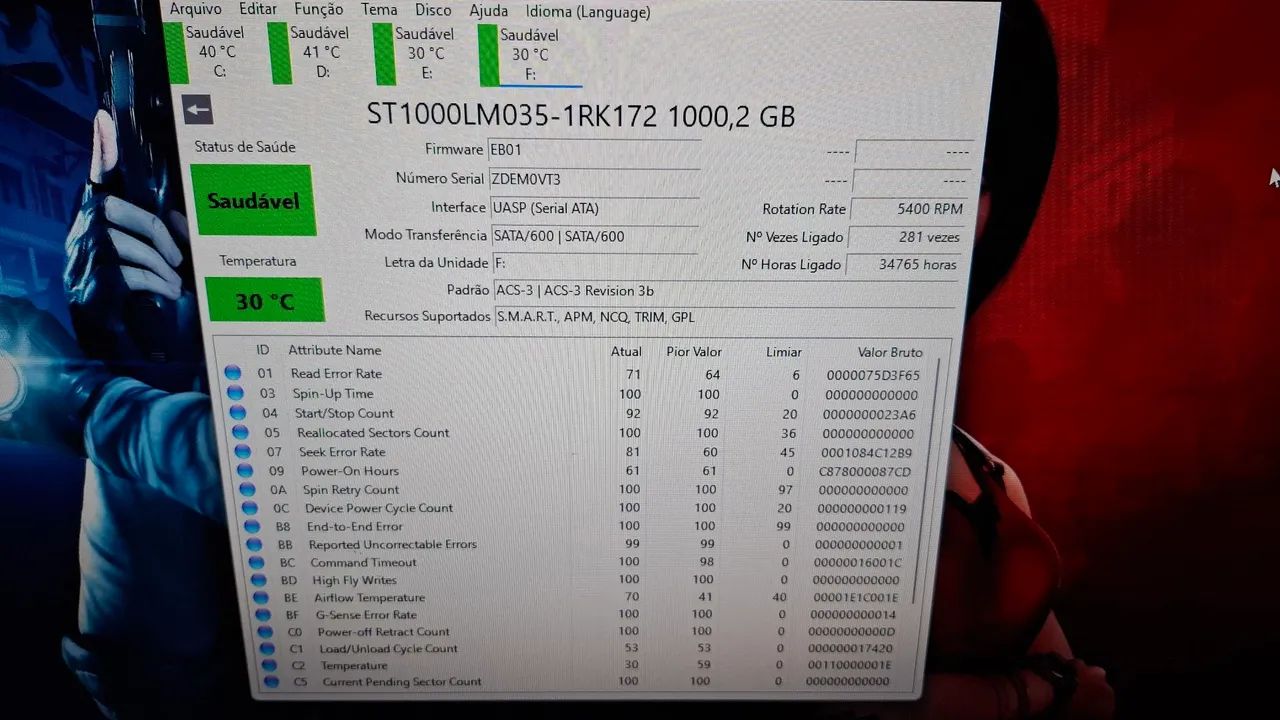Click the Pior Valor column header
This screenshot has height=720, width=1280.
click(x=694, y=352)
